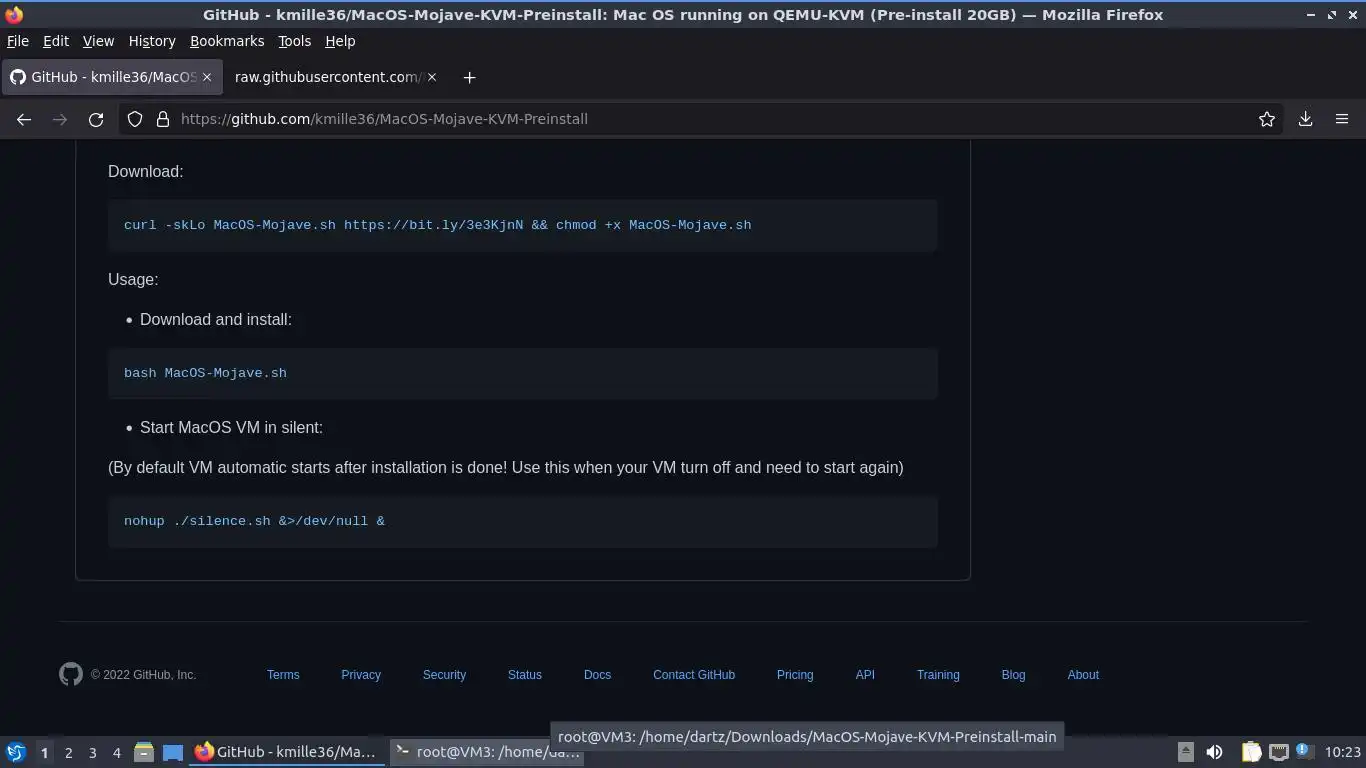Screen dimensions: 1366x768
Task: Open the View menu
Action: point(98,41)
